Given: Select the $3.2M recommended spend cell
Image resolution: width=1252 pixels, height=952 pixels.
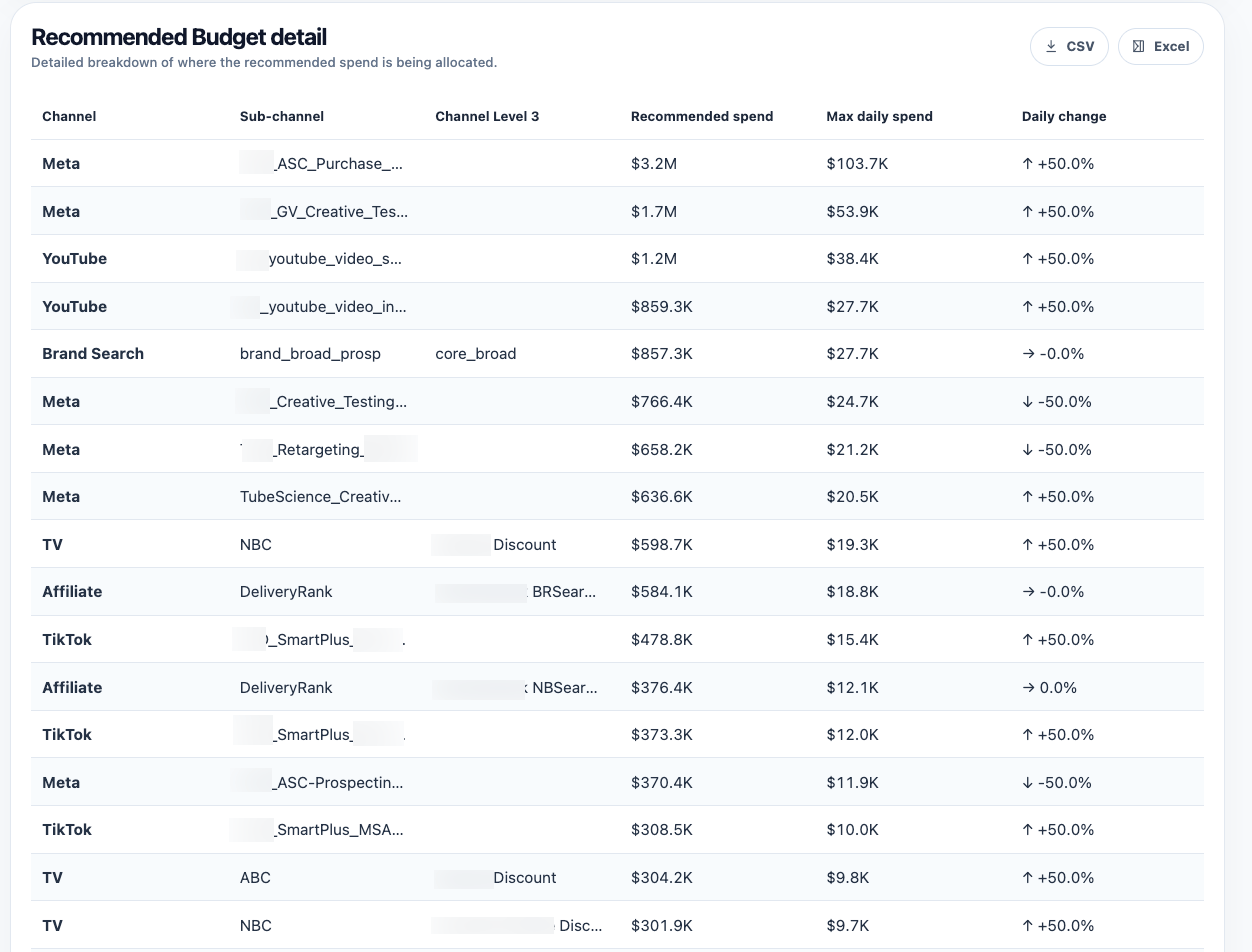Looking at the screenshot, I should [654, 163].
